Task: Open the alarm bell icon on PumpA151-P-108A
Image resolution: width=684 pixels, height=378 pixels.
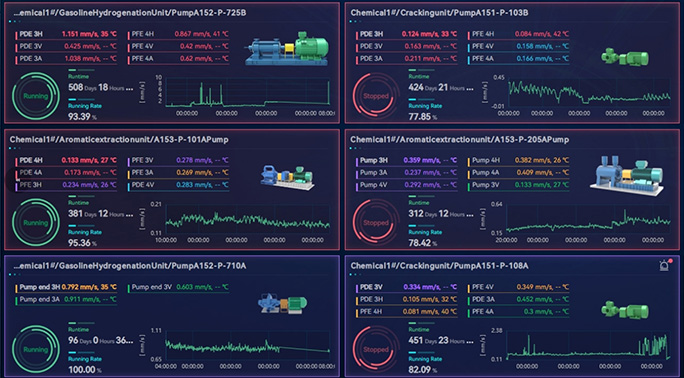Action: (x=664, y=265)
